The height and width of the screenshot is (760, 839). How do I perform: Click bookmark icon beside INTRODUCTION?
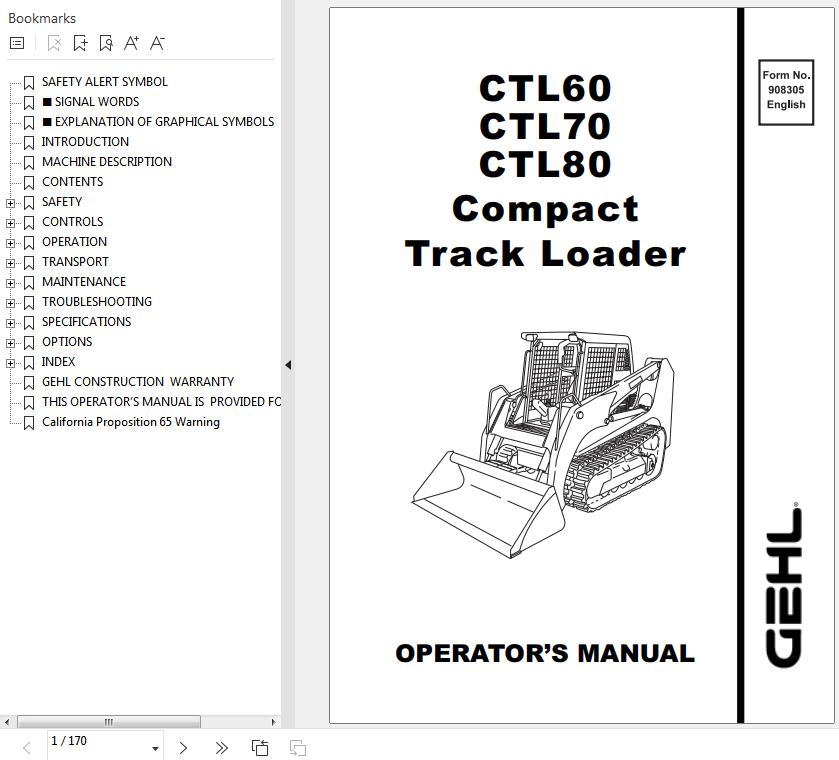point(29,142)
